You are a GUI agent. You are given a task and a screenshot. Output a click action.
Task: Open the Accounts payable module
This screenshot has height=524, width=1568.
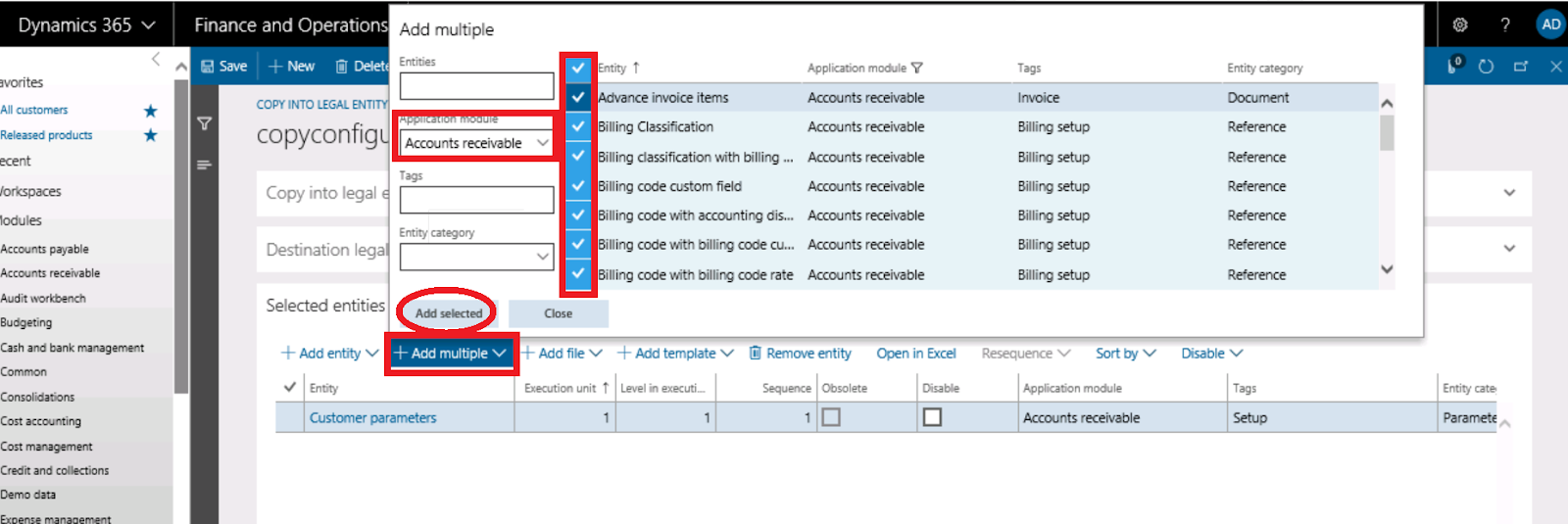(44, 249)
